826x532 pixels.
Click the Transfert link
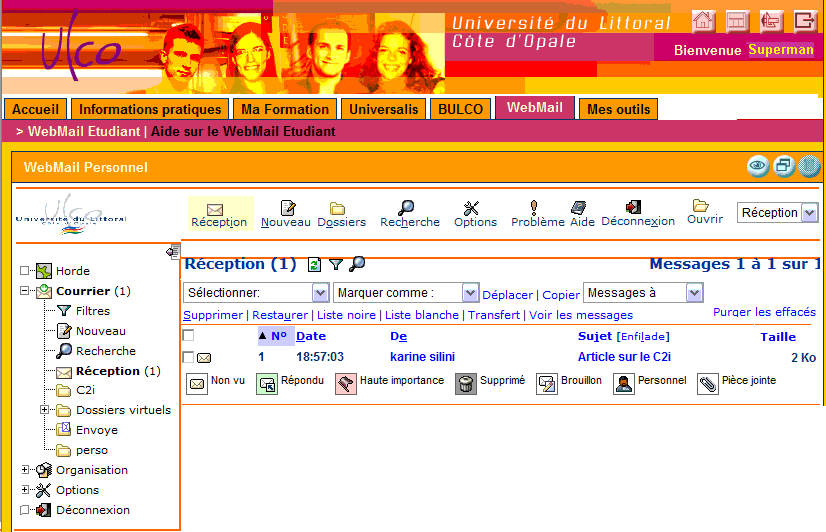point(494,315)
